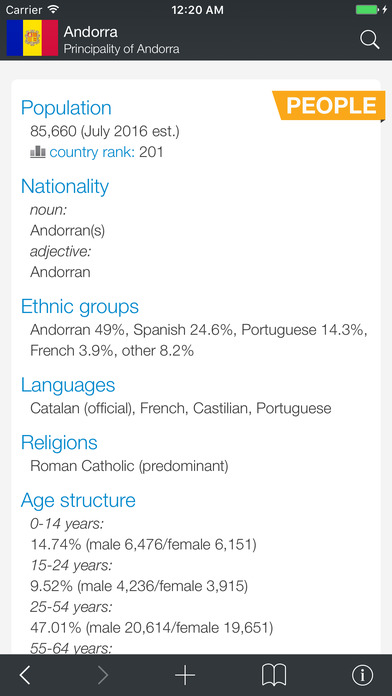Viewport: 392px width, 696px height.
Task: Go back with the left arrow
Action: click(25, 675)
